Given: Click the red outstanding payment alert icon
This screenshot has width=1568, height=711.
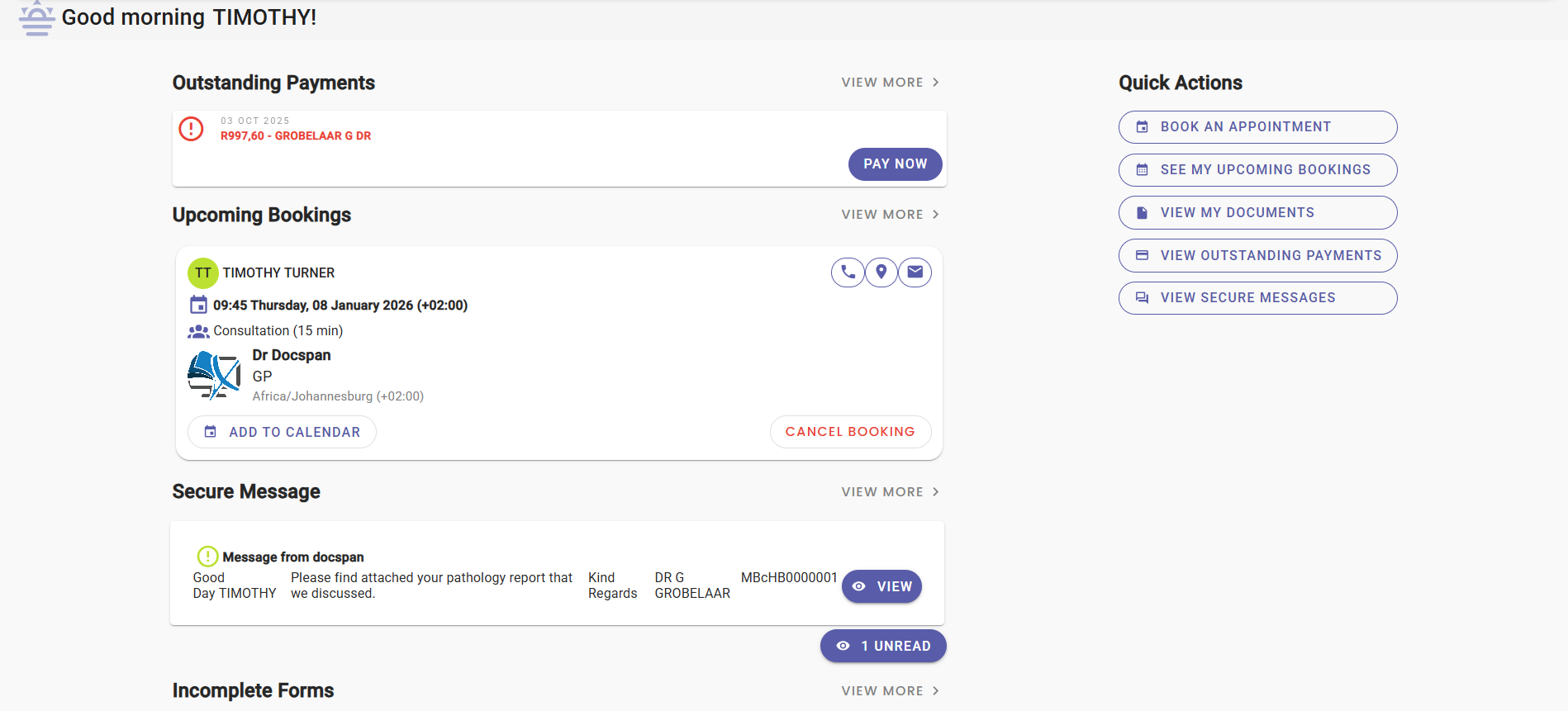Looking at the screenshot, I should tap(192, 129).
